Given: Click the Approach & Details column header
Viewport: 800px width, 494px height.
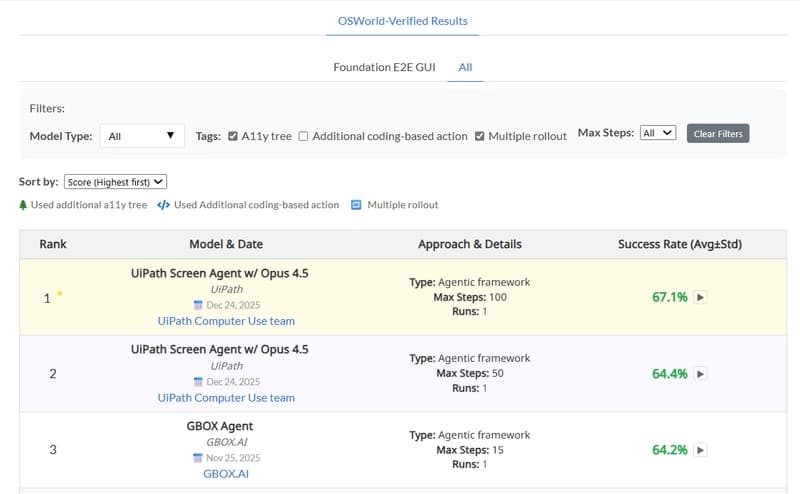Looking at the screenshot, I should [470, 244].
